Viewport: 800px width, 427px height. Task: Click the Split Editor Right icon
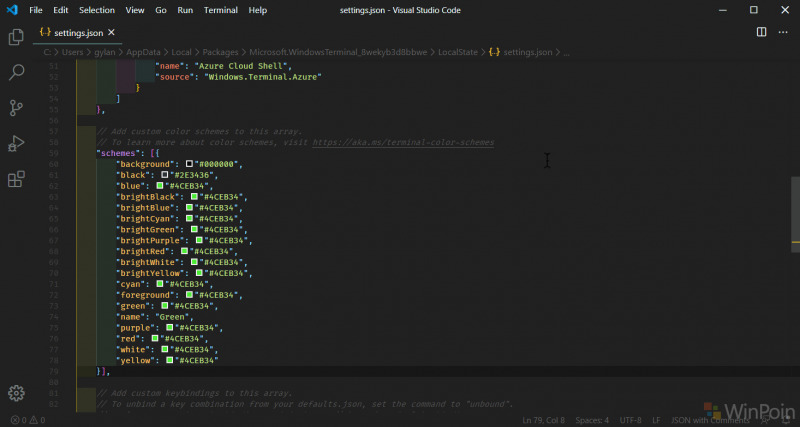[761, 32]
